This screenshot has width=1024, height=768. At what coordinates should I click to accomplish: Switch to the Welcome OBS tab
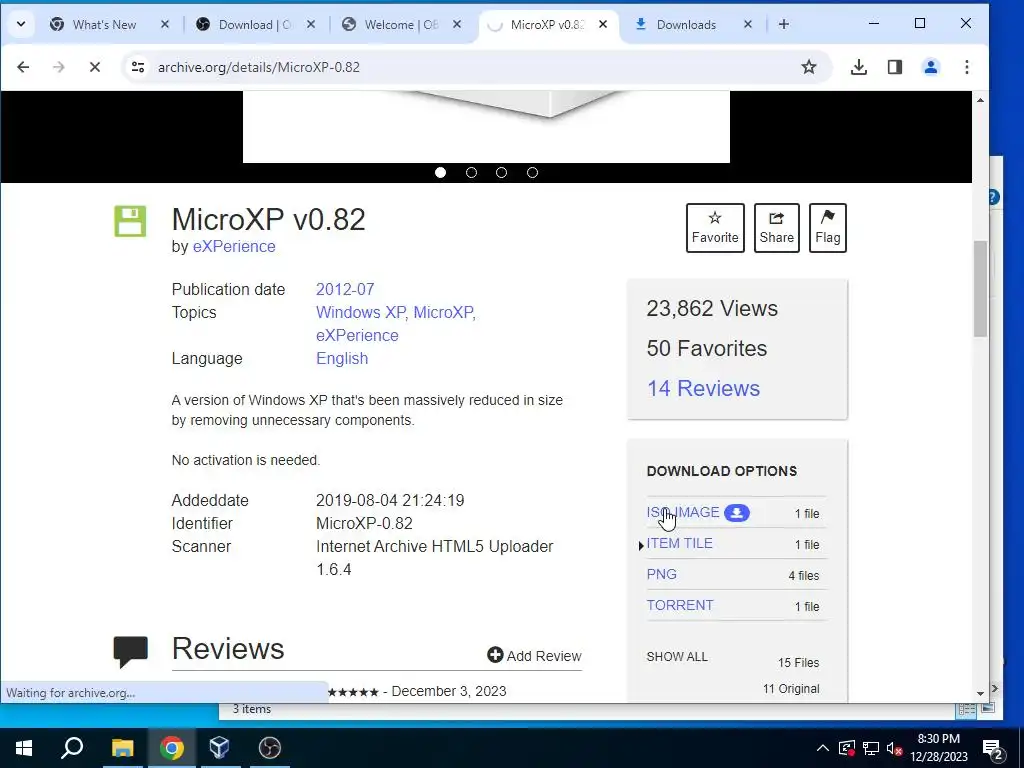(x=401, y=25)
